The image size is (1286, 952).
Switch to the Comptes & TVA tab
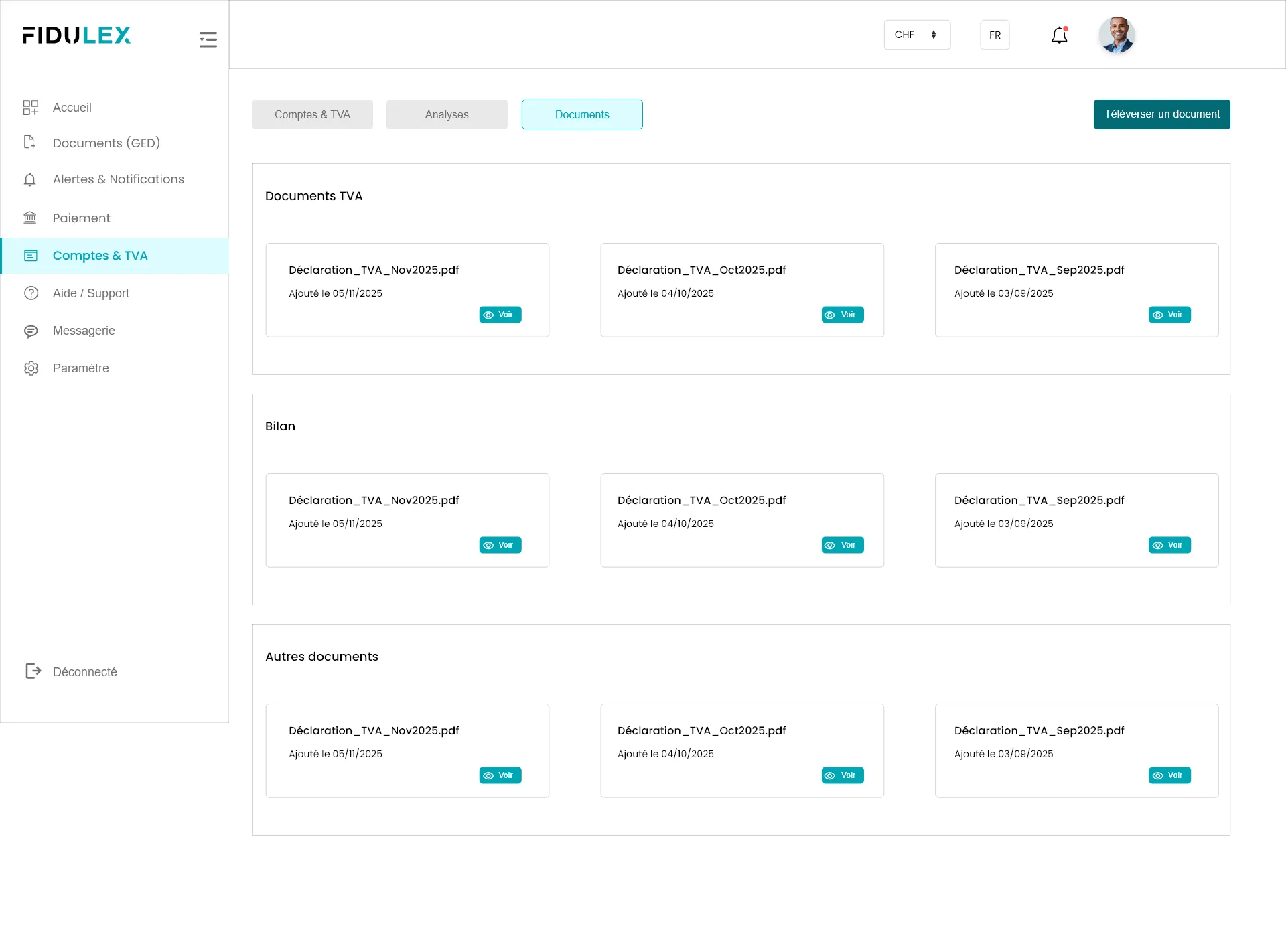(x=312, y=114)
